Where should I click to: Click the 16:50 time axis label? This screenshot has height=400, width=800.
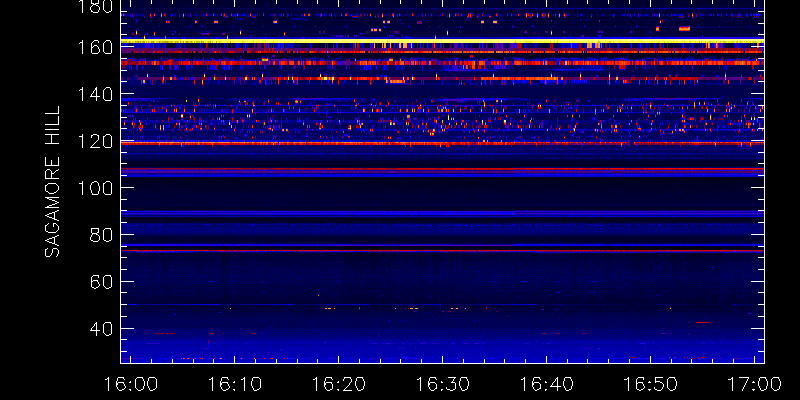tap(651, 384)
